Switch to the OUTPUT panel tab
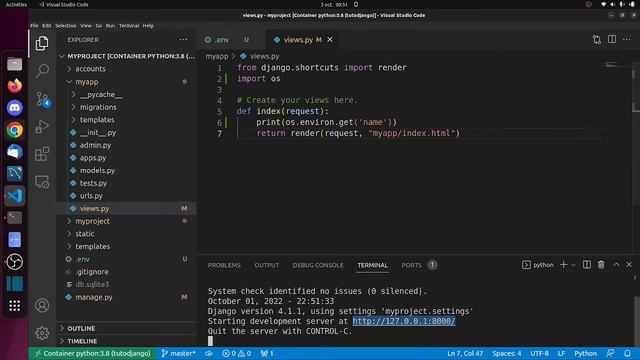 coord(267,265)
